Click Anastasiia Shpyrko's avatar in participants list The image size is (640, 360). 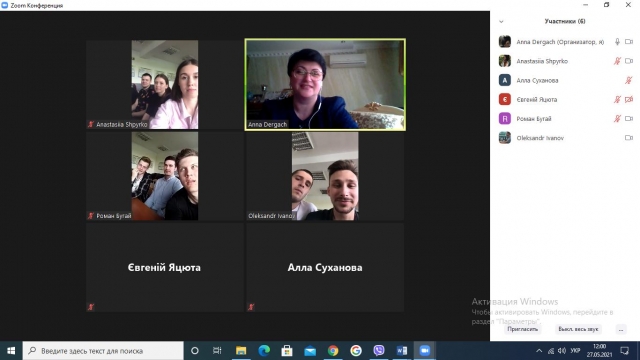point(505,61)
